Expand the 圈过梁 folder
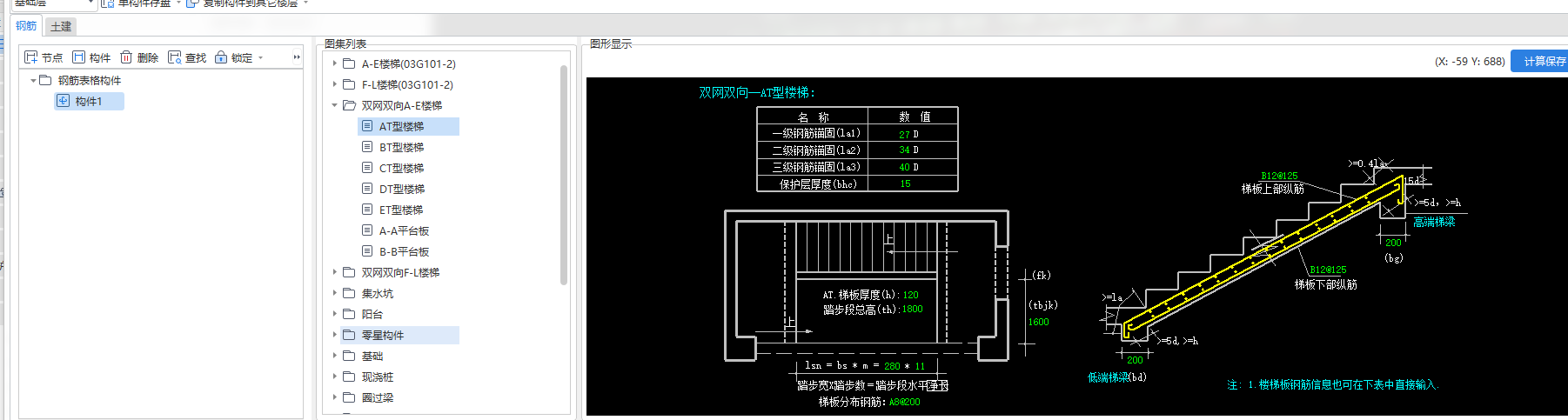The image size is (1568, 420). [334, 397]
